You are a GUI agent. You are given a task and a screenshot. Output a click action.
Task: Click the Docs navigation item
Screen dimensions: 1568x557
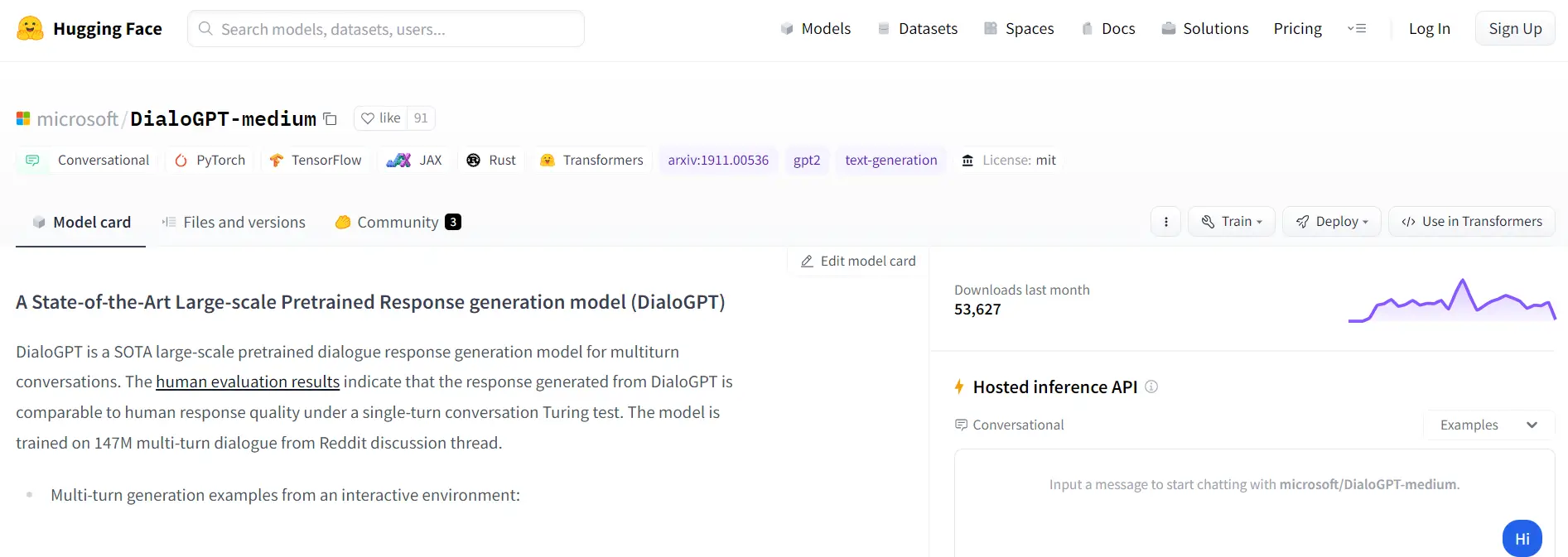tap(1108, 29)
